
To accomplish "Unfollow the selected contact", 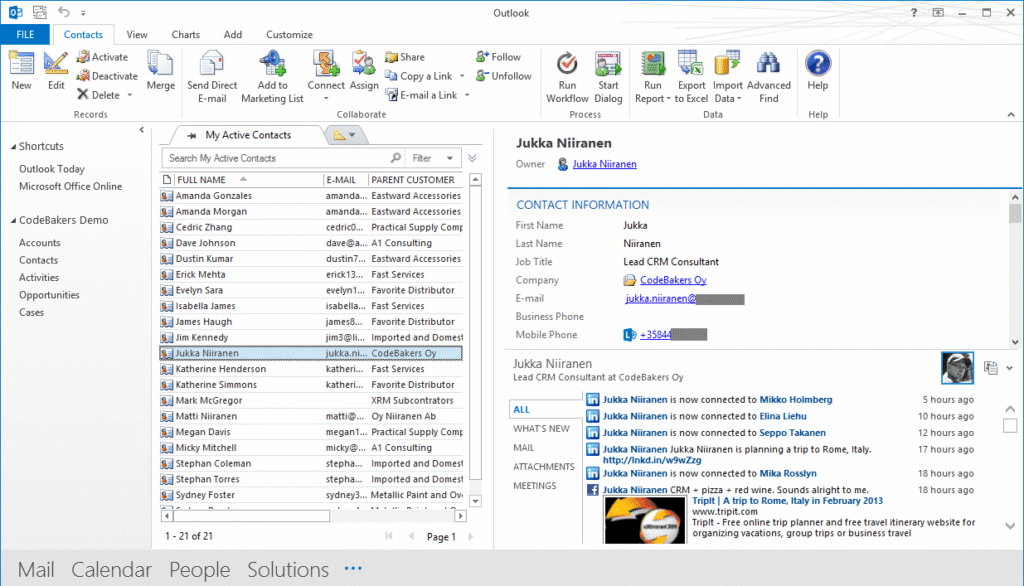I will (504, 76).
